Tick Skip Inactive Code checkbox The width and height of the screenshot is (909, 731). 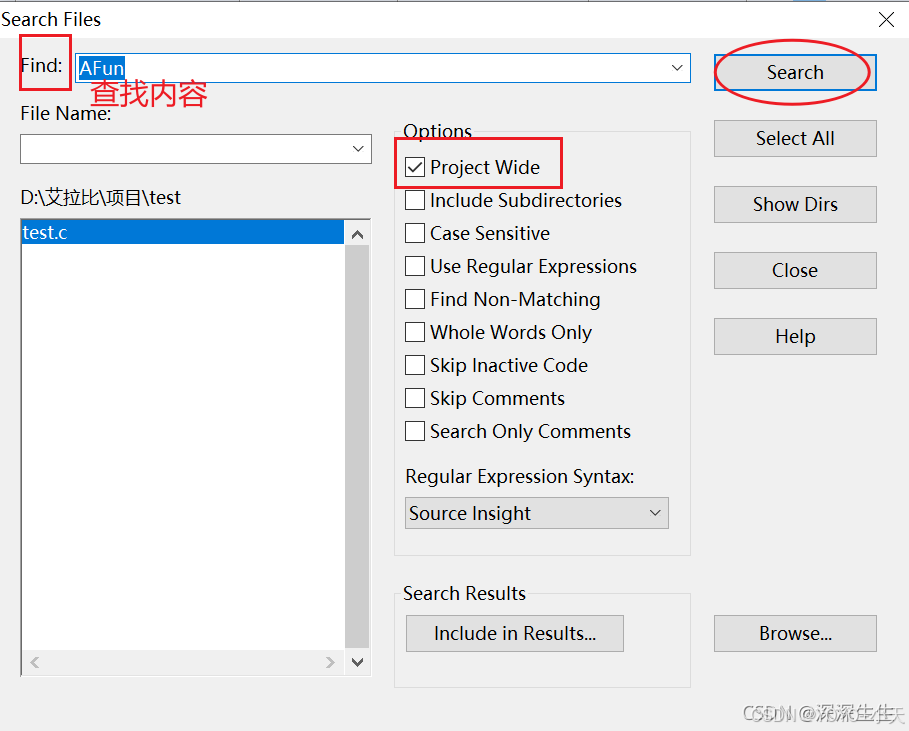414,365
